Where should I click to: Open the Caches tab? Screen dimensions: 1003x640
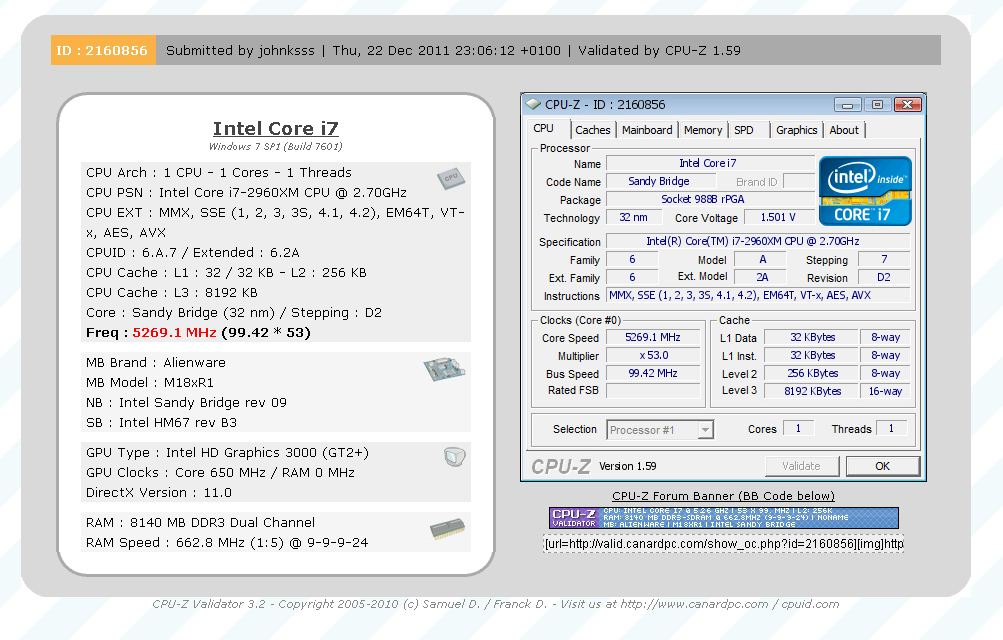(x=592, y=130)
